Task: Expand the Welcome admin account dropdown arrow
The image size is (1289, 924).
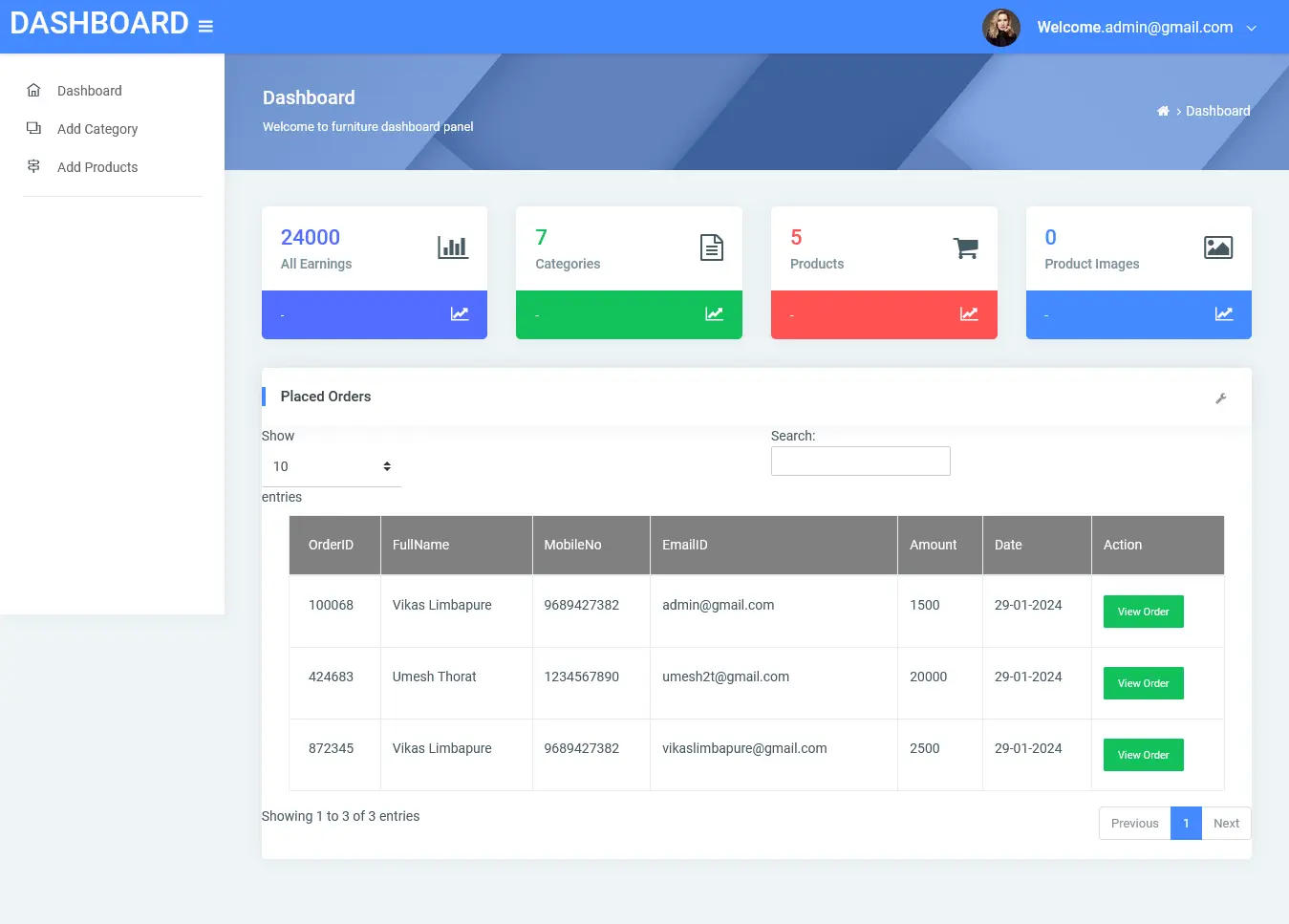Action: (x=1252, y=29)
